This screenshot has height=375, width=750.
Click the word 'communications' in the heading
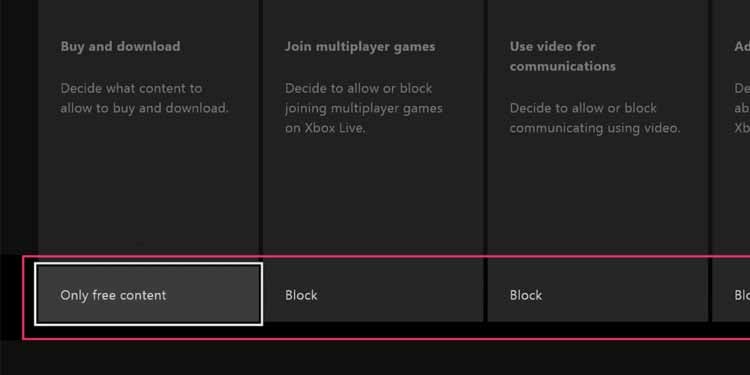point(562,66)
